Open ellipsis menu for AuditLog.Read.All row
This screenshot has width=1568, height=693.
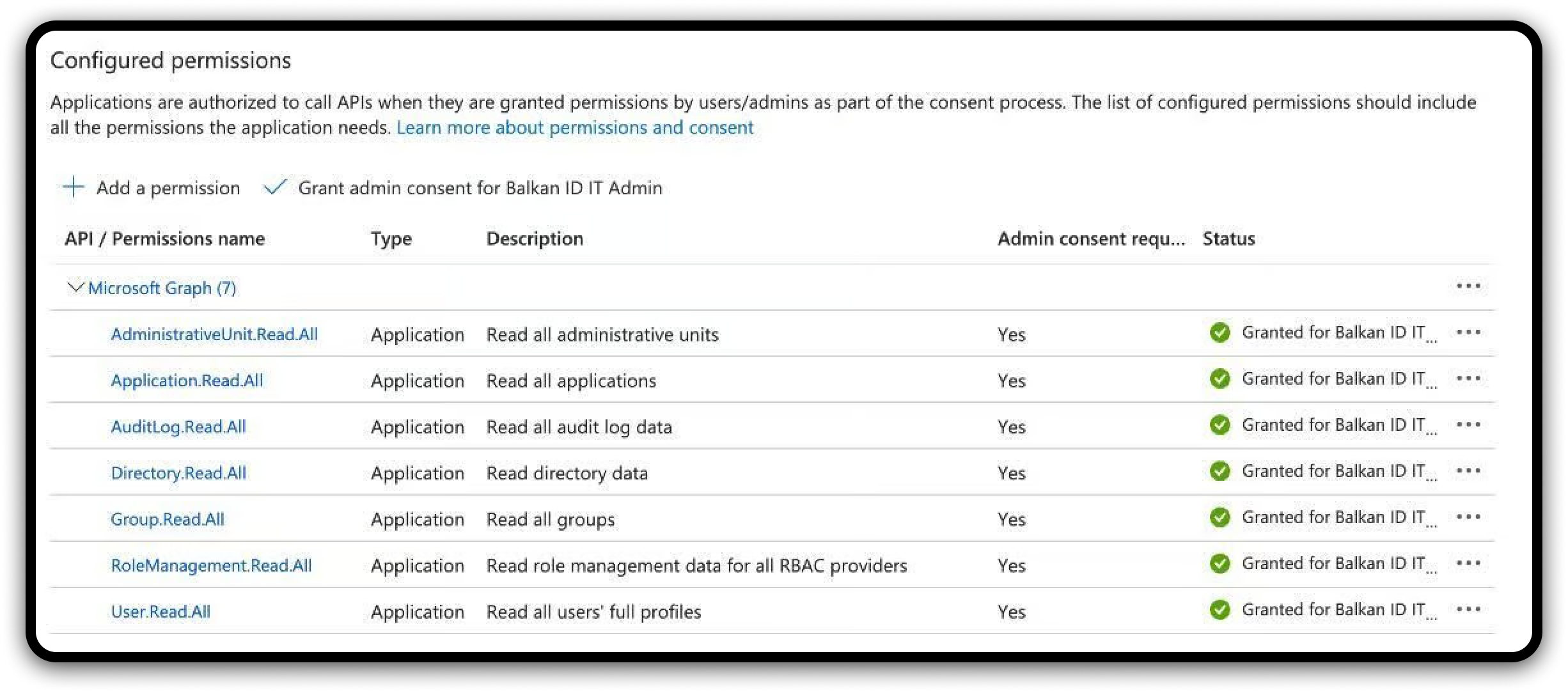coord(1468,424)
